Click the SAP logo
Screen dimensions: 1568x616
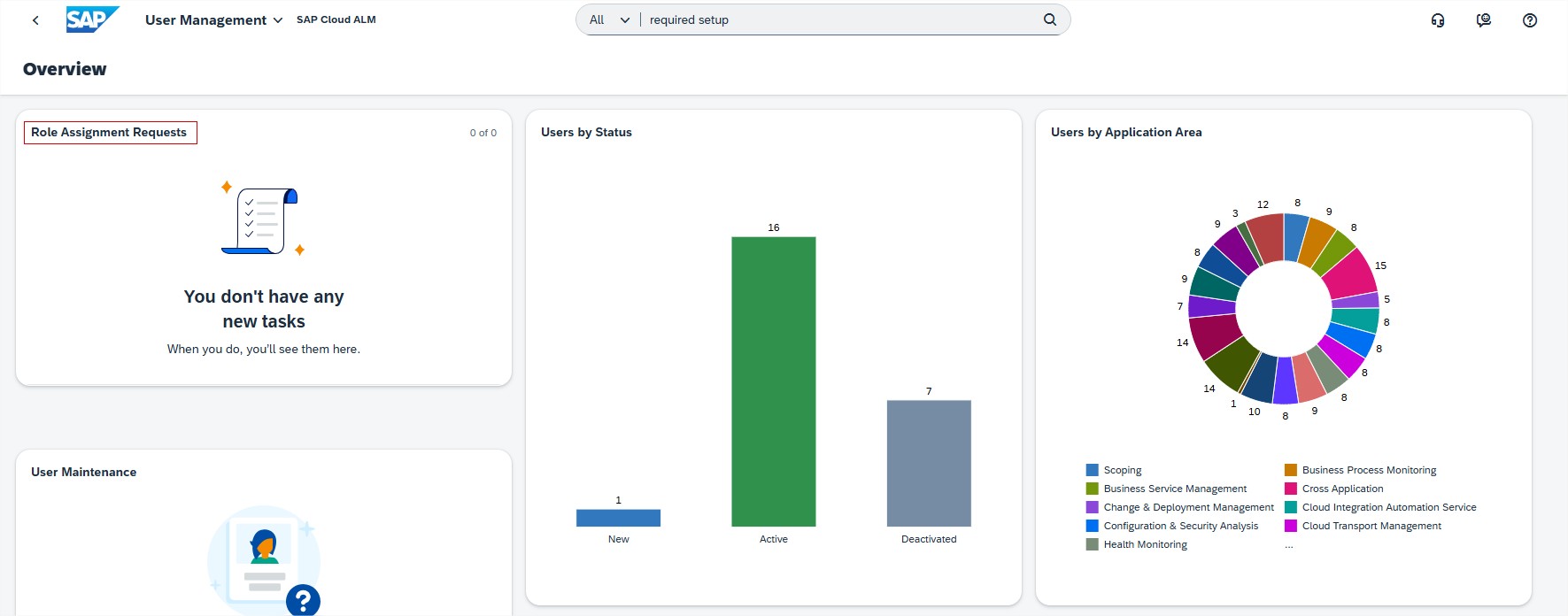pyautogui.click(x=91, y=19)
